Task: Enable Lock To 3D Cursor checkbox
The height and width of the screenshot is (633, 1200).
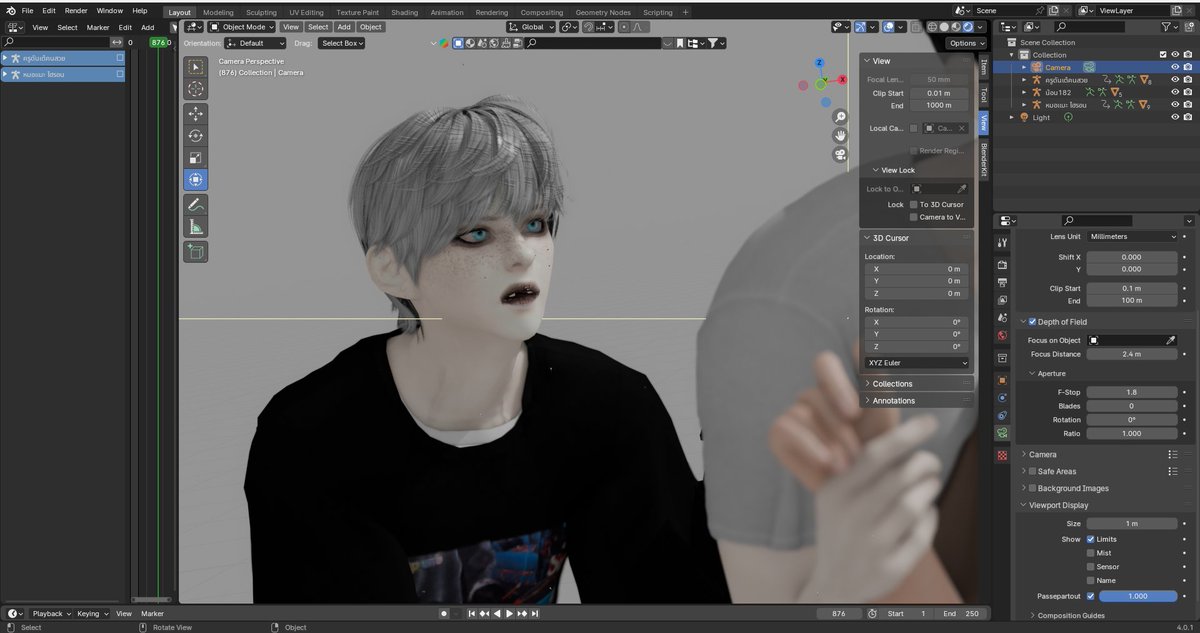Action: click(914, 204)
